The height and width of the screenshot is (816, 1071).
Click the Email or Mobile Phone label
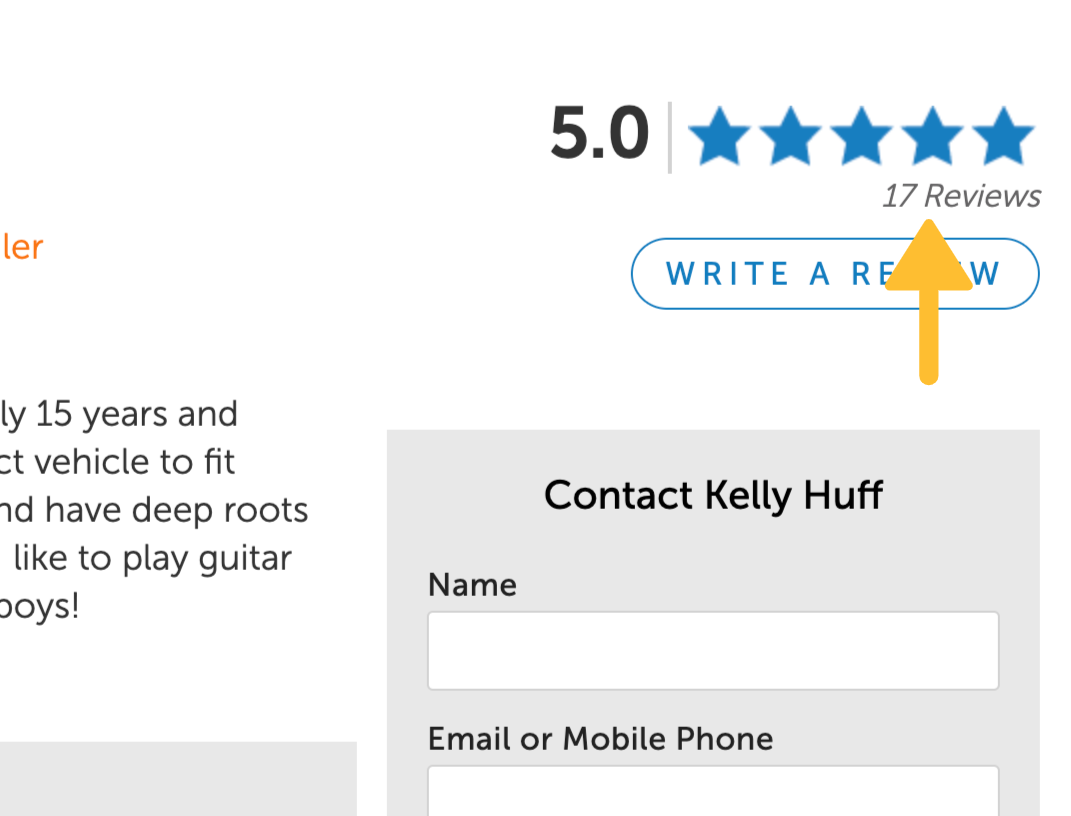point(600,739)
